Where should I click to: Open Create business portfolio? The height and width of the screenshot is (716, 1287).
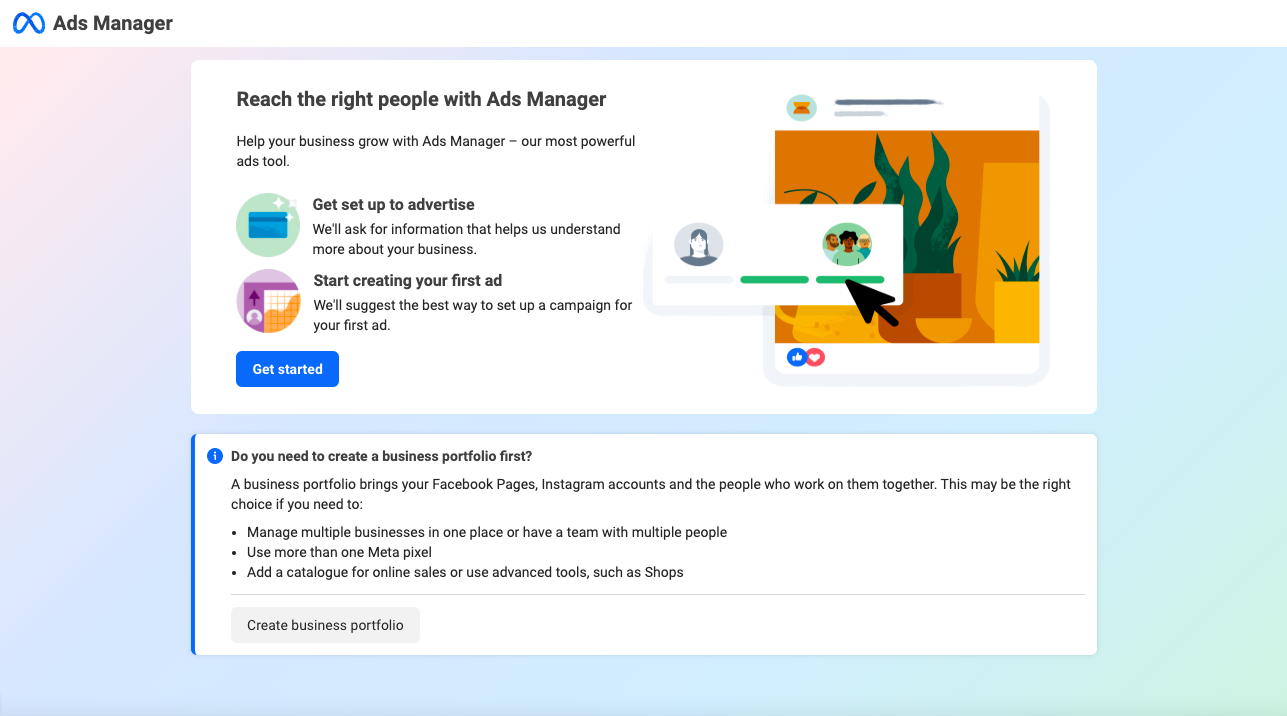tap(325, 625)
